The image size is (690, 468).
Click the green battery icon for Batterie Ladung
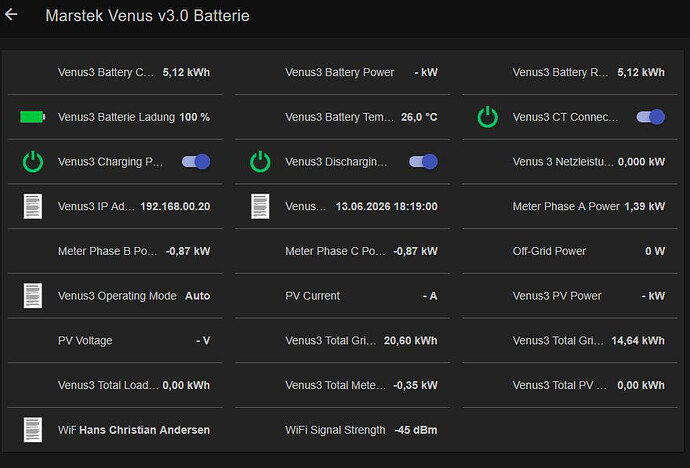coord(33,117)
